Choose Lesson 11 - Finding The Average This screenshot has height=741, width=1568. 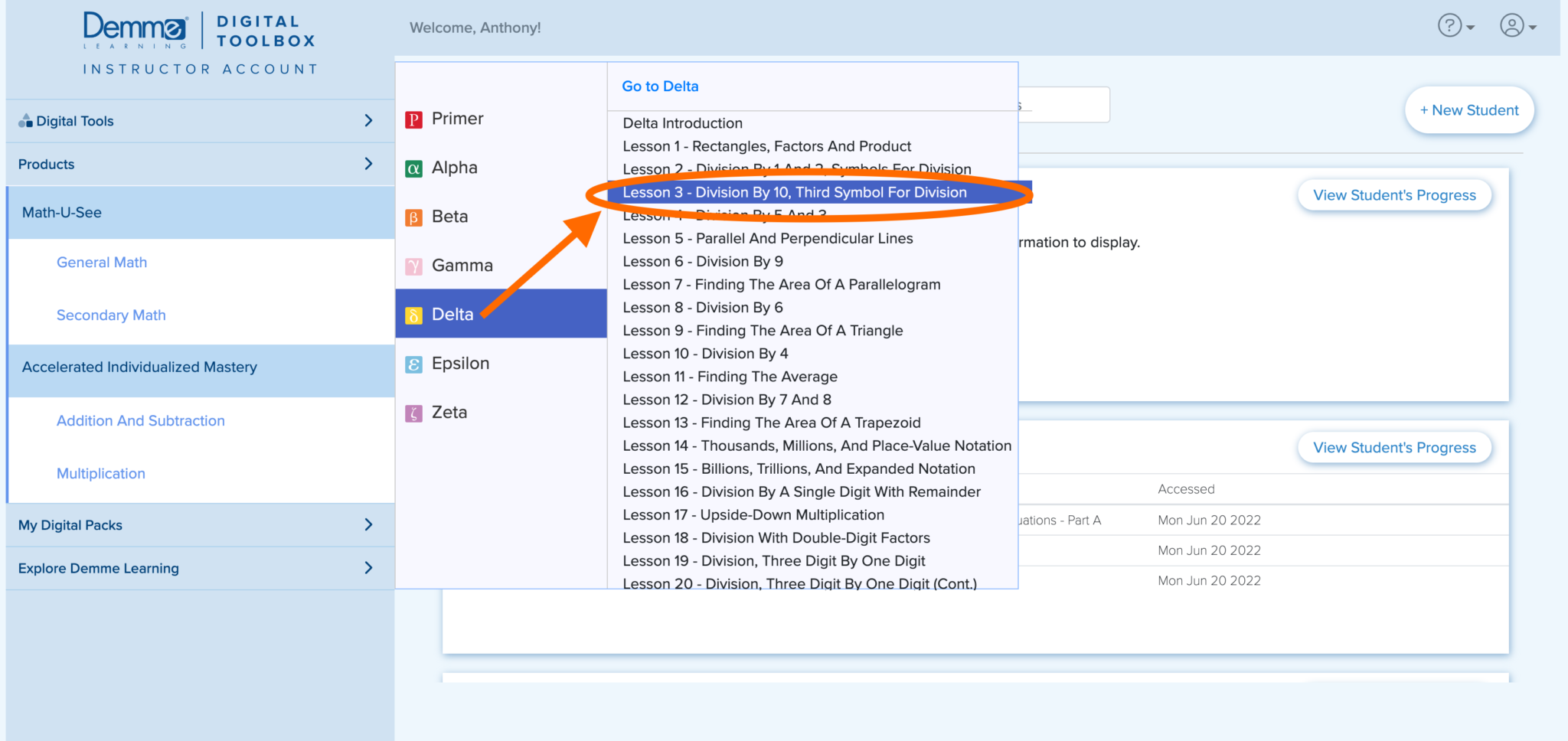pos(730,377)
